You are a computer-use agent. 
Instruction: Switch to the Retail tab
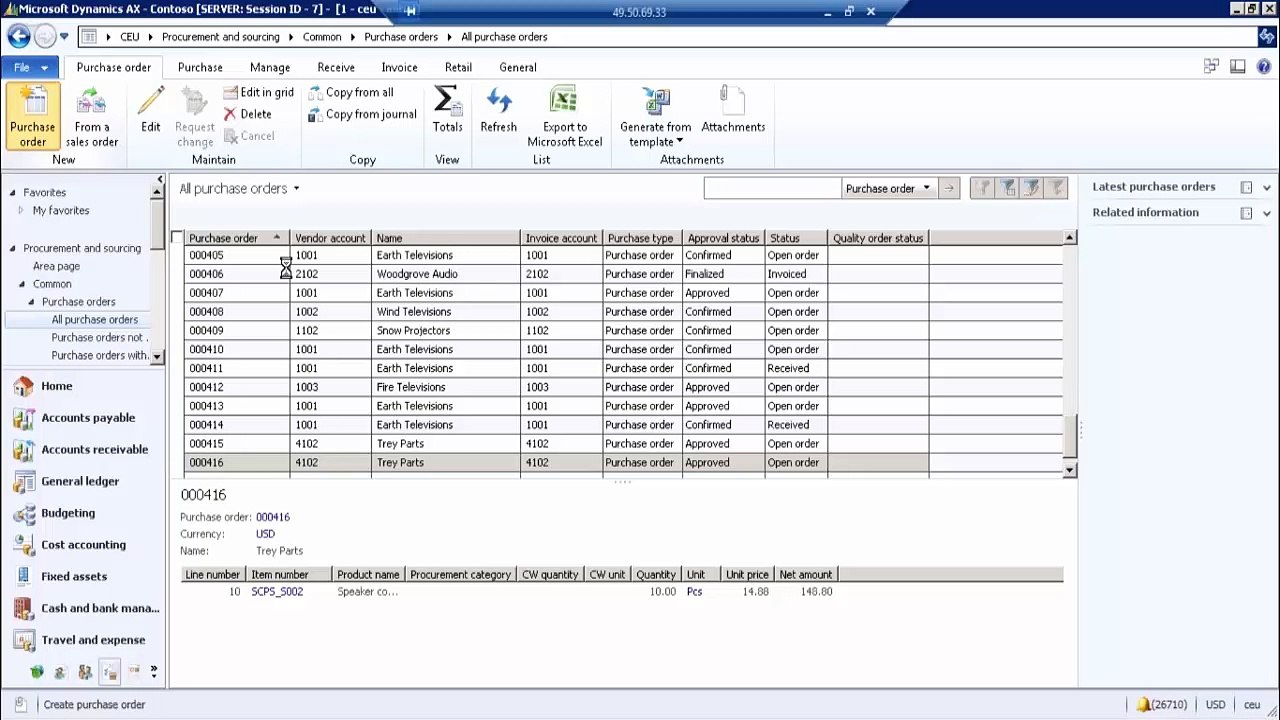click(458, 67)
